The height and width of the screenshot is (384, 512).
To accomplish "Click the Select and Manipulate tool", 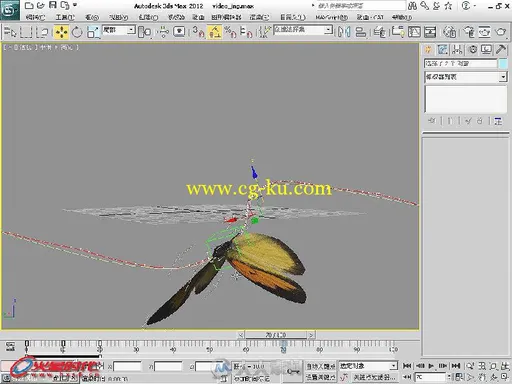I will [x=162, y=32].
